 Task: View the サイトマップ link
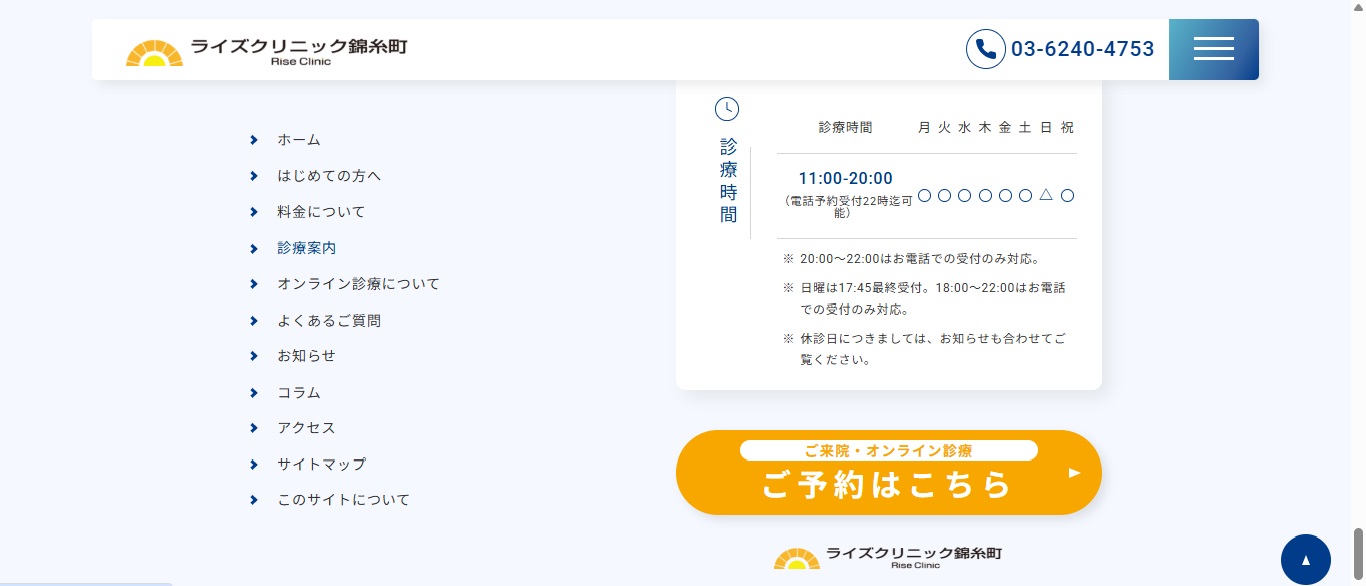(321, 464)
